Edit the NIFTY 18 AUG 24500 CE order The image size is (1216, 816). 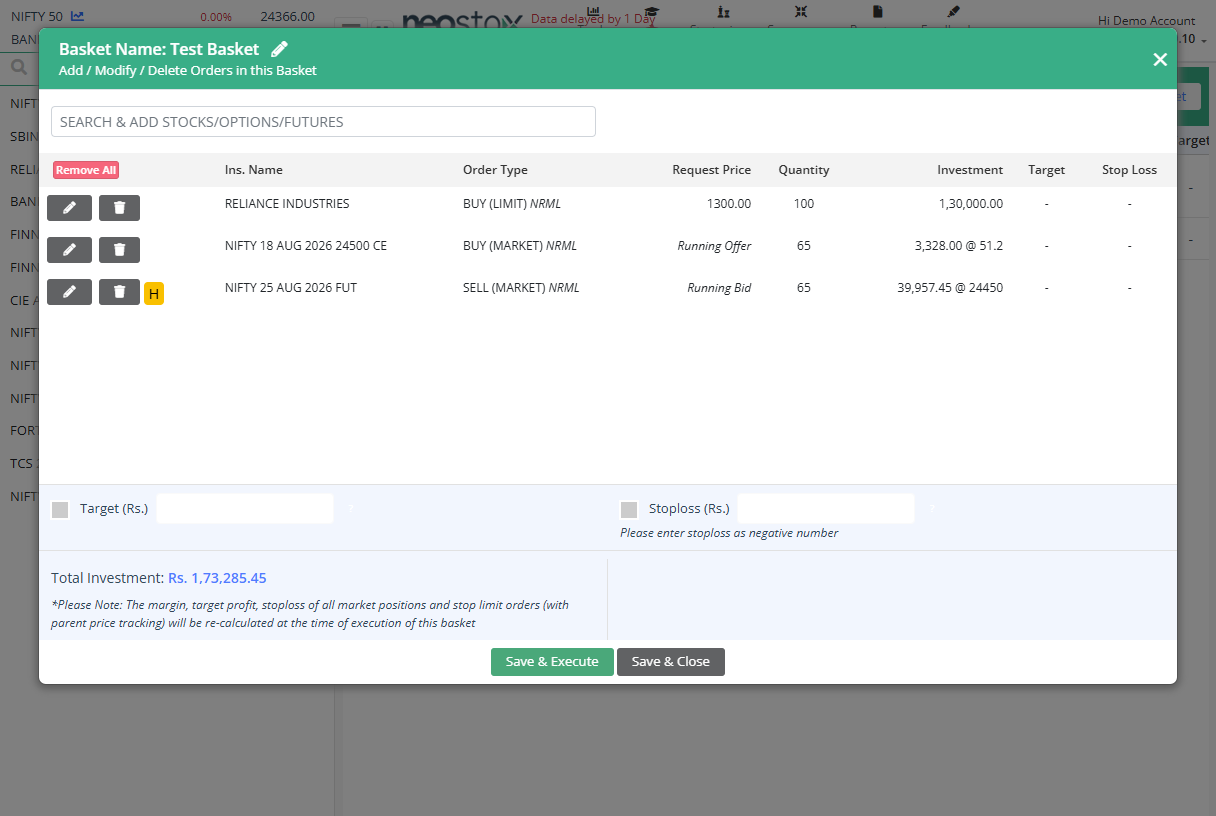[69, 249]
